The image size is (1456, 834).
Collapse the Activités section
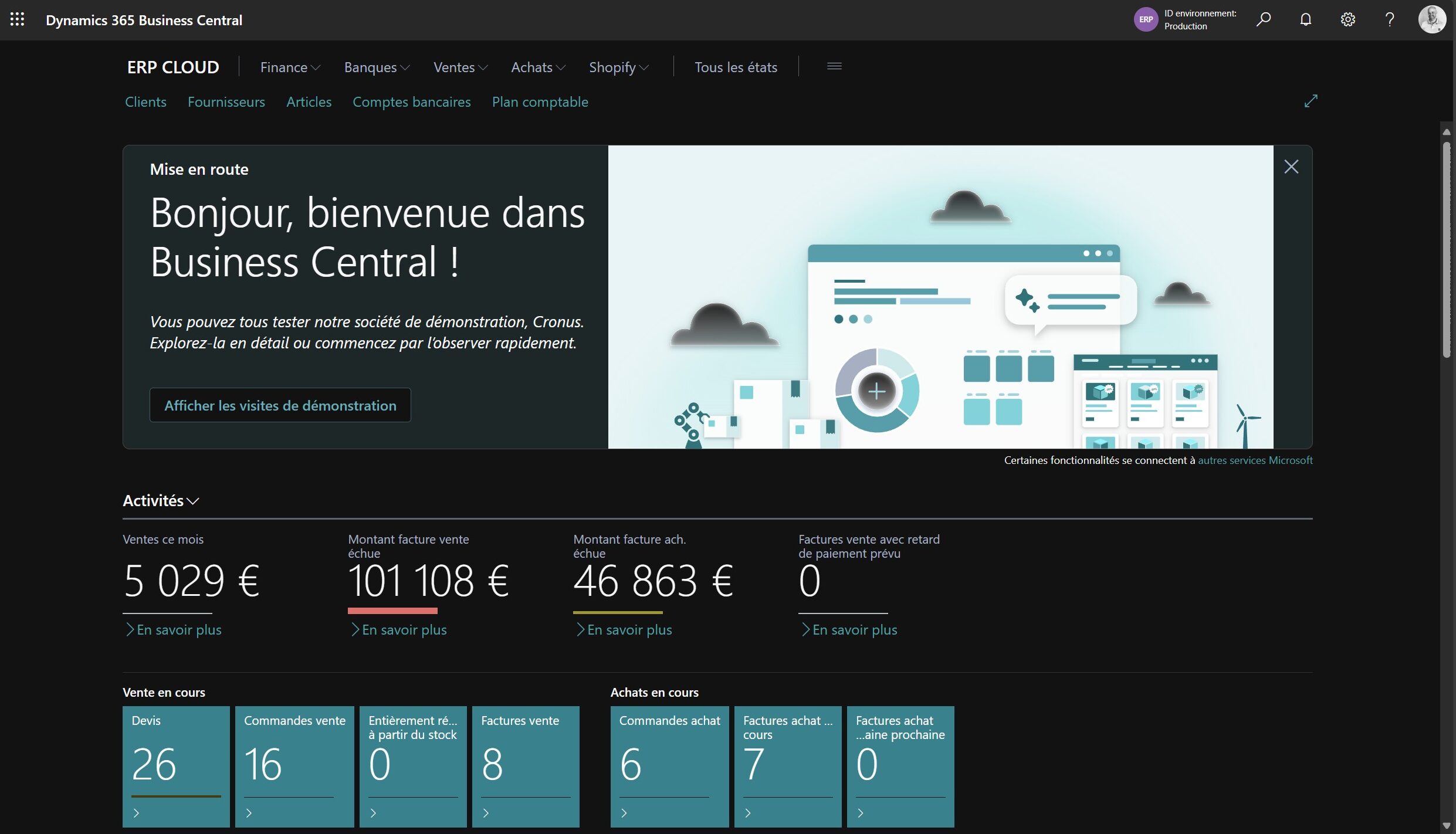pyautogui.click(x=161, y=500)
